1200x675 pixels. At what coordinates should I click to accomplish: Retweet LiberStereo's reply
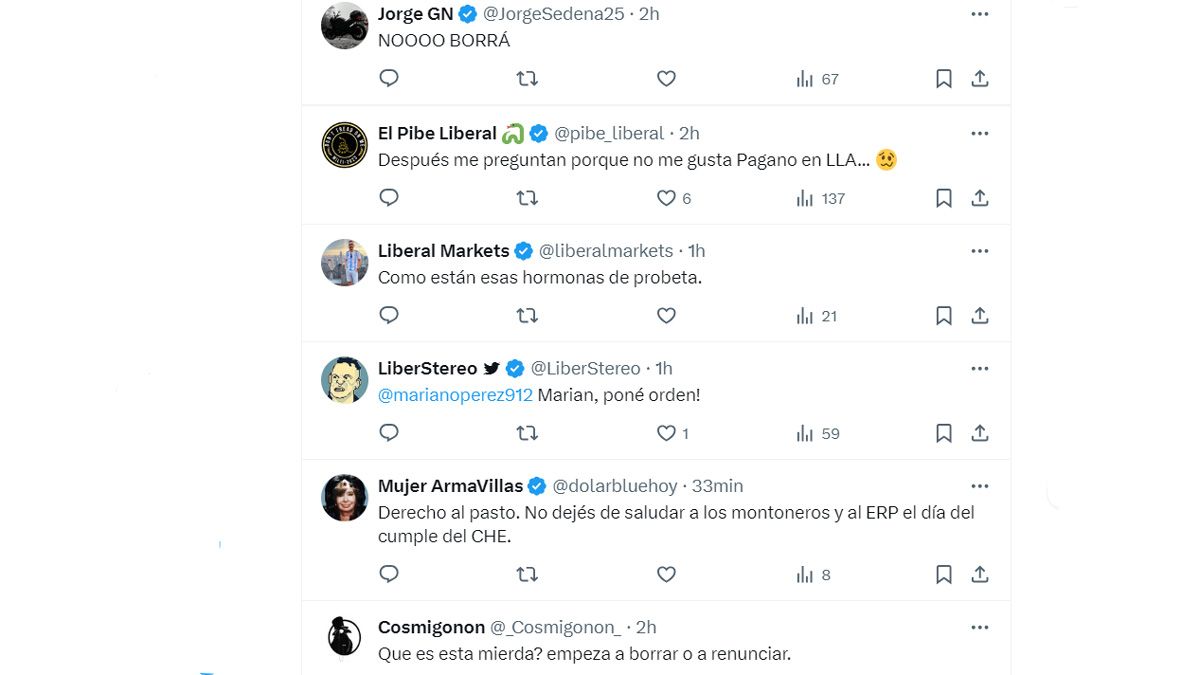[527, 433]
